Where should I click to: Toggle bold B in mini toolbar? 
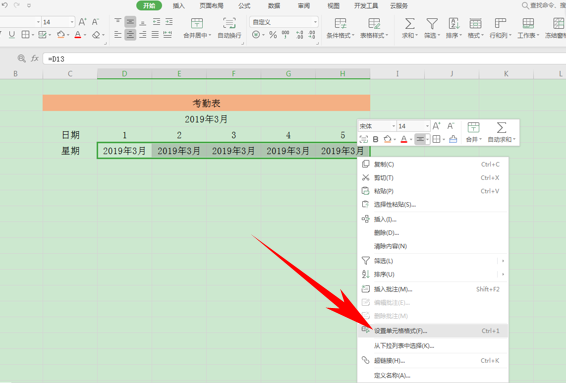375,139
